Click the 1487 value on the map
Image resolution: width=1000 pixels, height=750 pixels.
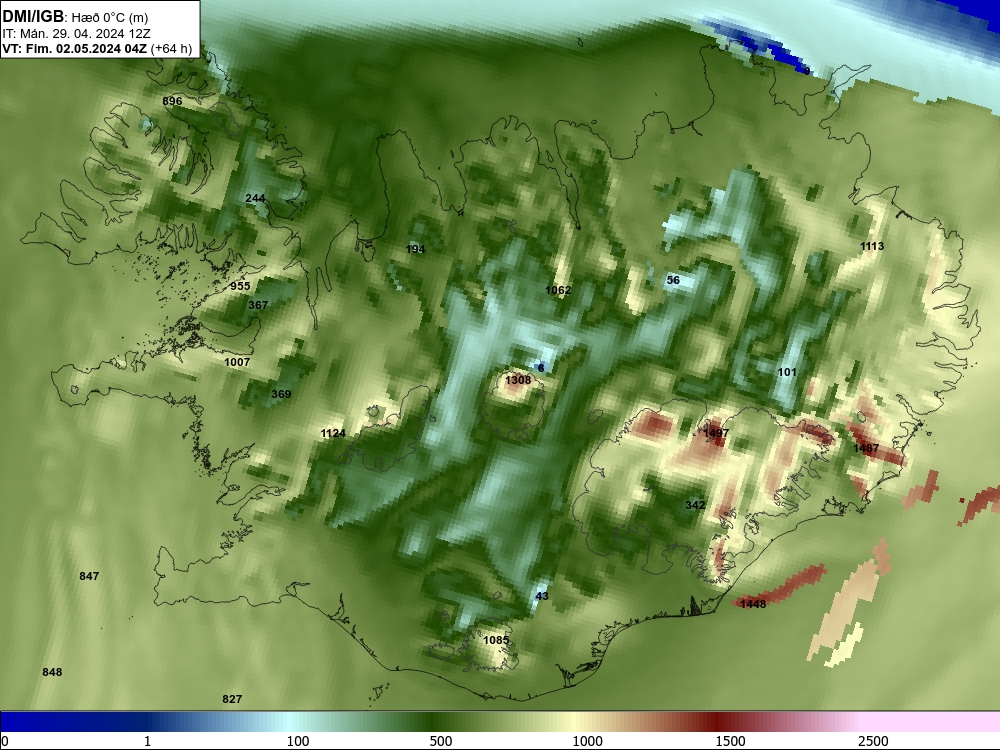pos(866,448)
